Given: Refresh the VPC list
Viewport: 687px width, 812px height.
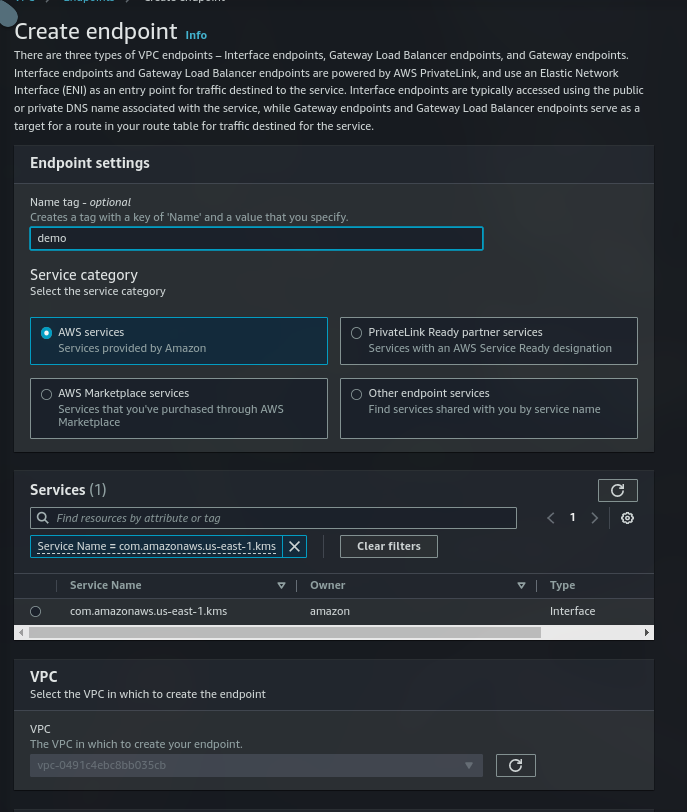Looking at the screenshot, I should pyautogui.click(x=516, y=765).
